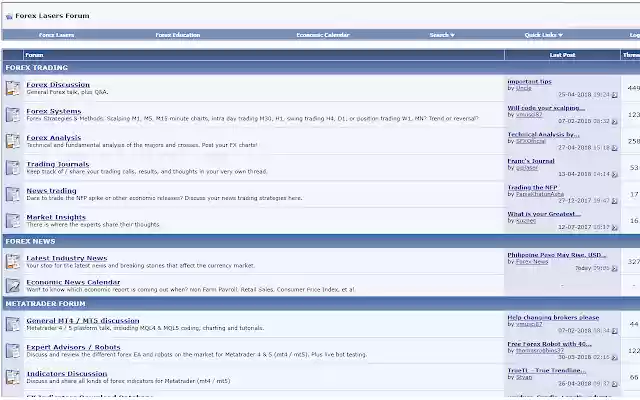Open the Search dropdown menu
Image resolution: width=640 pixels, height=400 pixels.
441,35
